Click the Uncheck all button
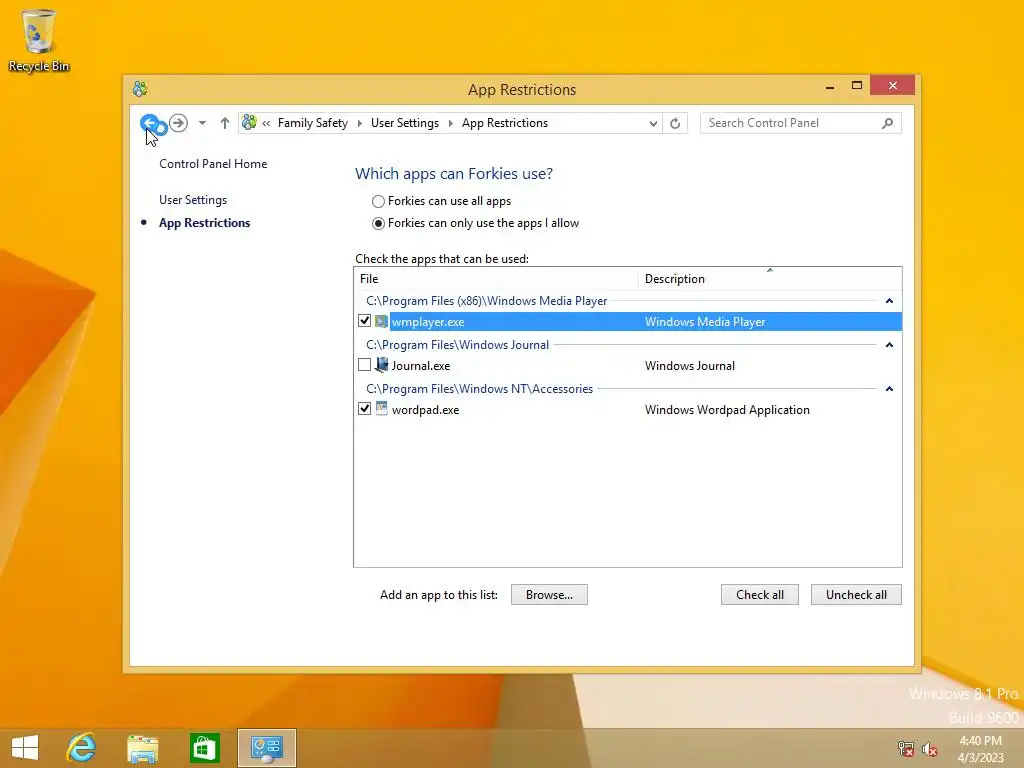Screen dimensions: 1024x768 coord(856,595)
